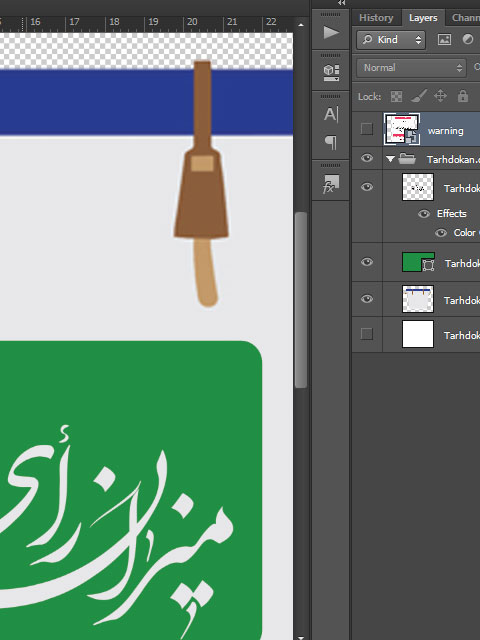Switch to the Channels tab

[465, 18]
